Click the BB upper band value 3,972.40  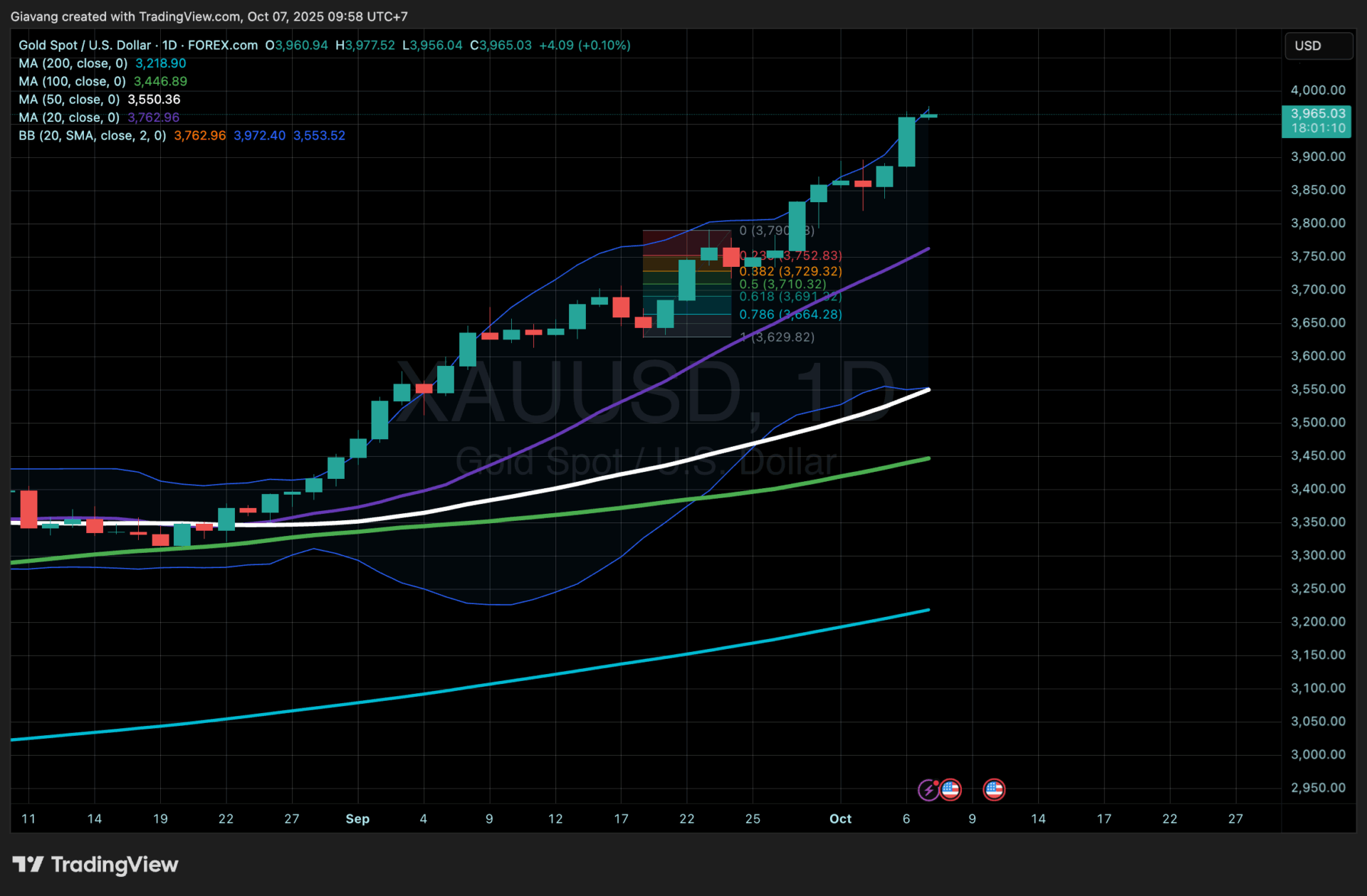[259, 135]
